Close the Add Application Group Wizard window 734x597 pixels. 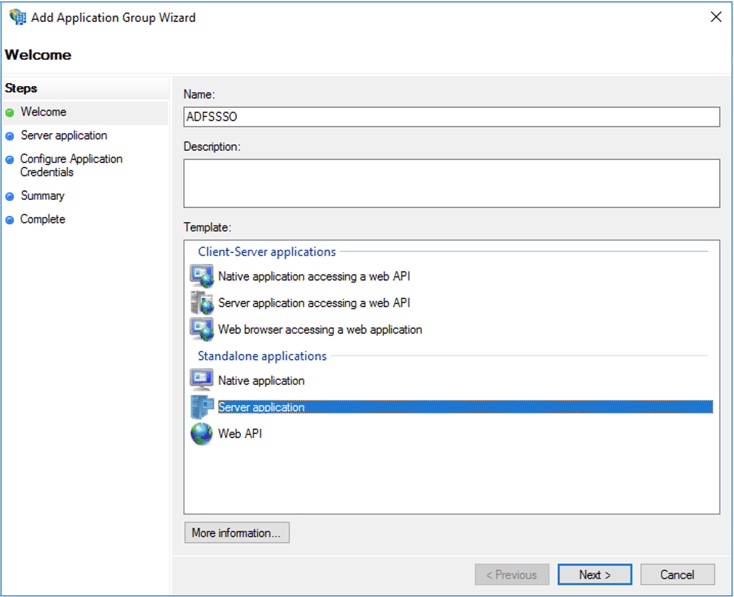[715, 17]
